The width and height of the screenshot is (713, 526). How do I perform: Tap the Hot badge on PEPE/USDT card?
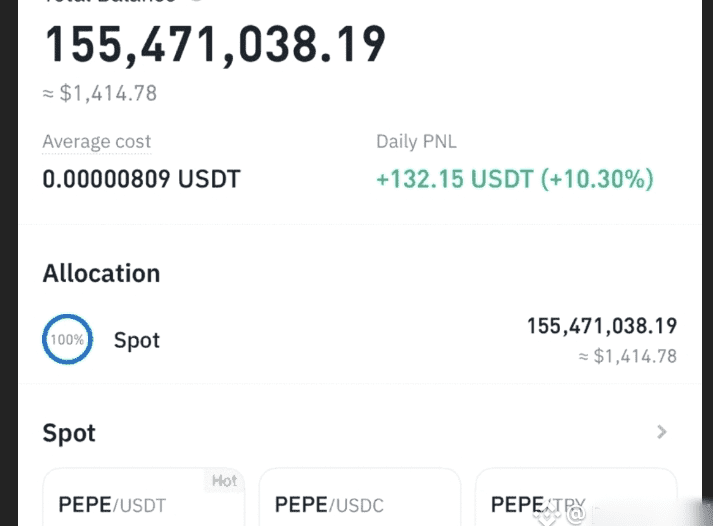tap(225, 481)
